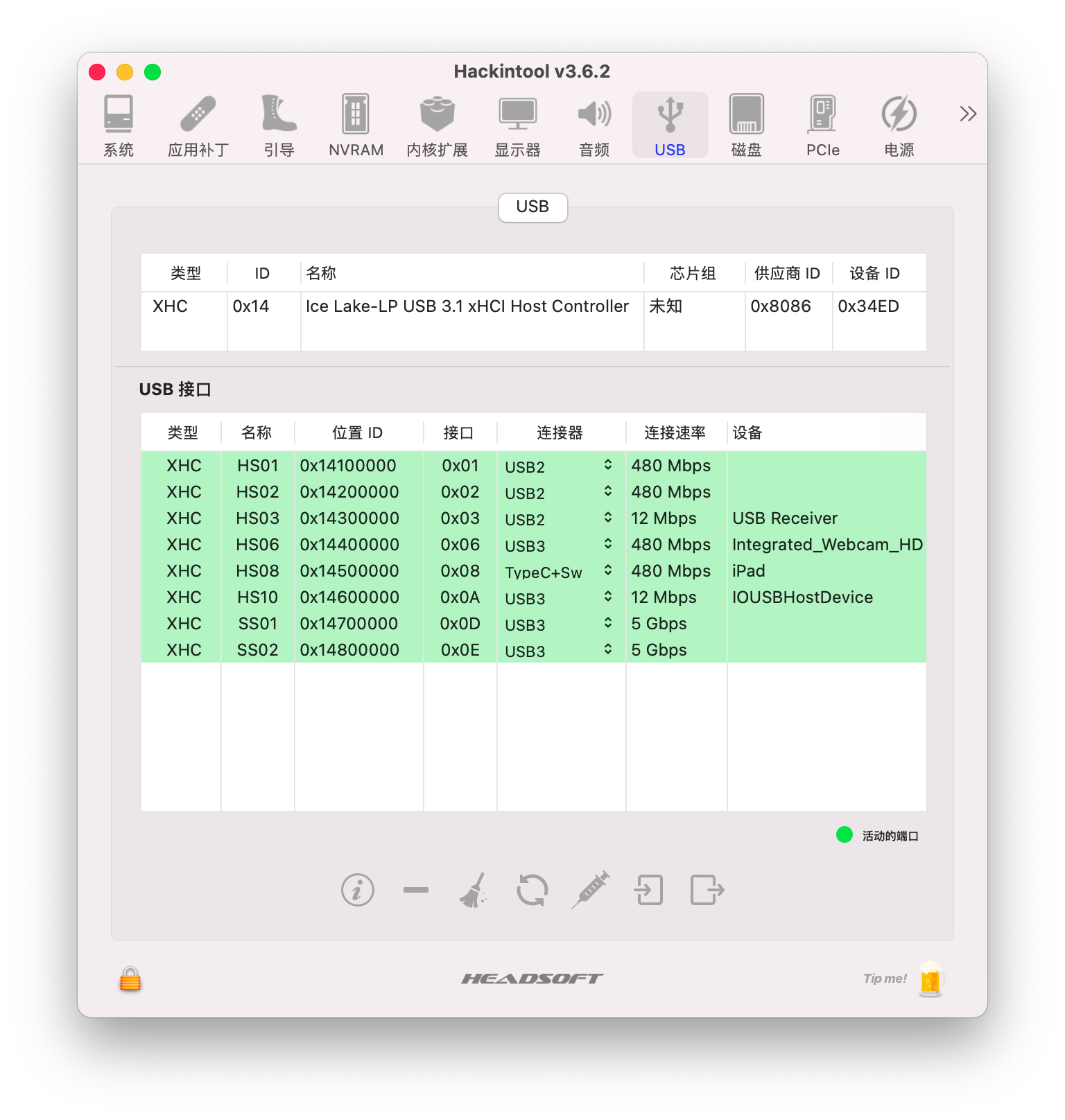
Task: Click the syringe inject icon
Action: 591,890
